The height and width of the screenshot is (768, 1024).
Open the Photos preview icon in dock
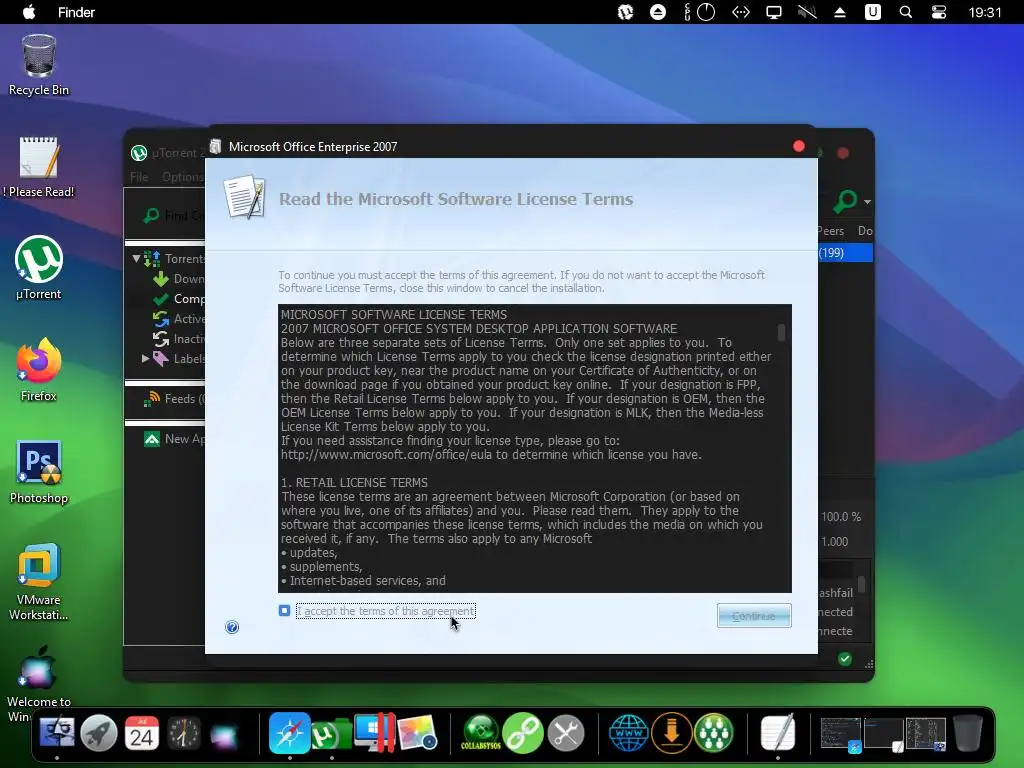417,733
